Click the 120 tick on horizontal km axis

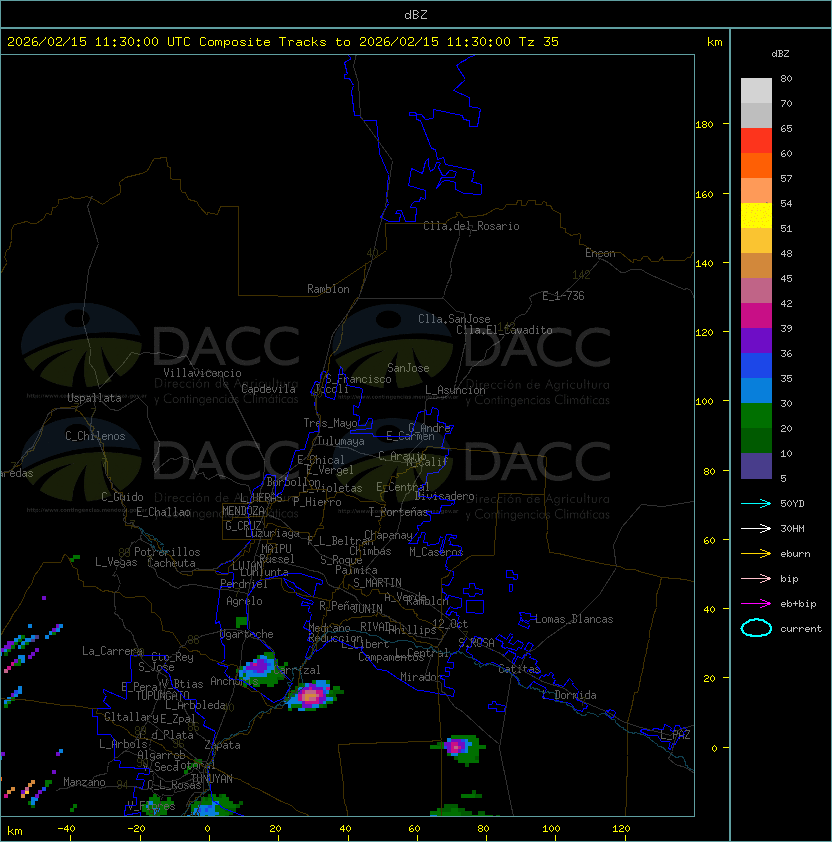[x=621, y=829]
